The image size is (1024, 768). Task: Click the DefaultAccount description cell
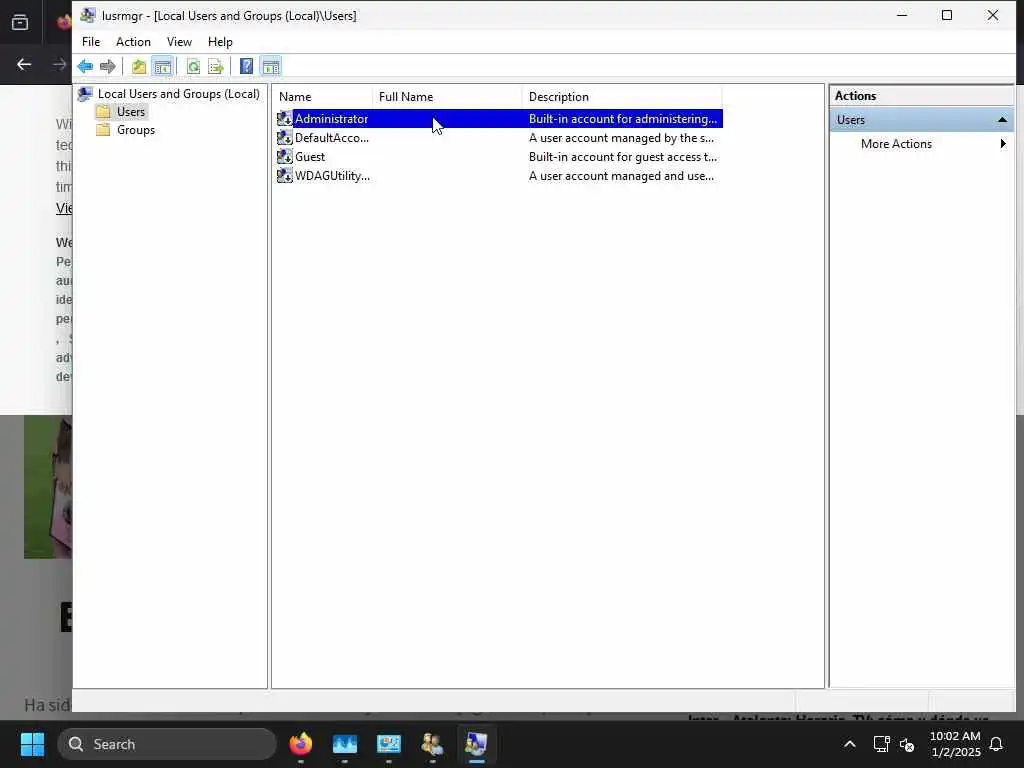tap(621, 138)
